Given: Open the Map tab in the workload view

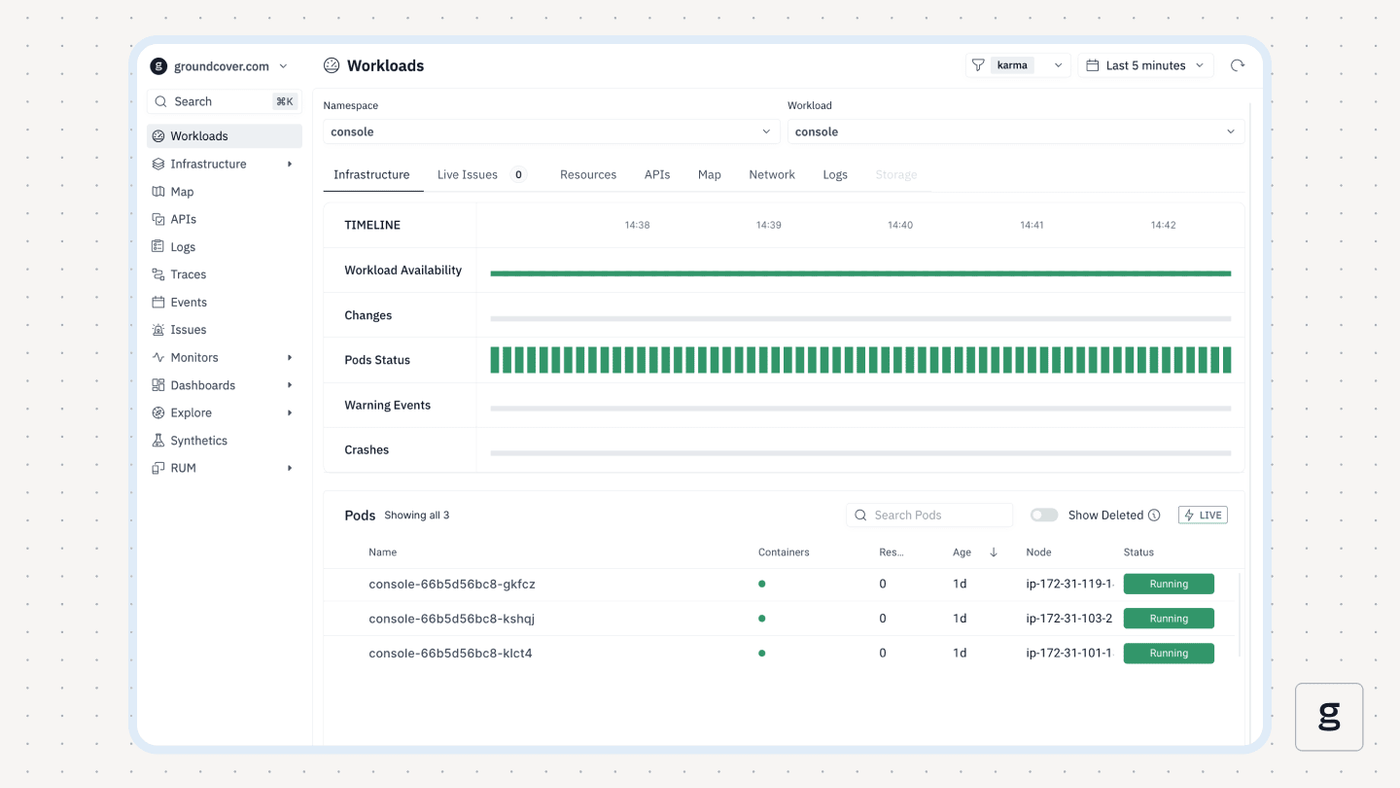Looking at the screenshot, I should [709, 175].
